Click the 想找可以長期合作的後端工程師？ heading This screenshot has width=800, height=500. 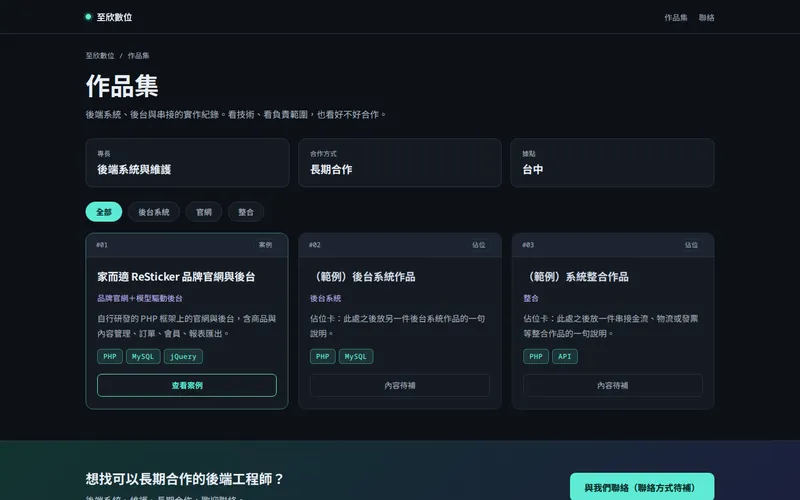pos(185,479)
